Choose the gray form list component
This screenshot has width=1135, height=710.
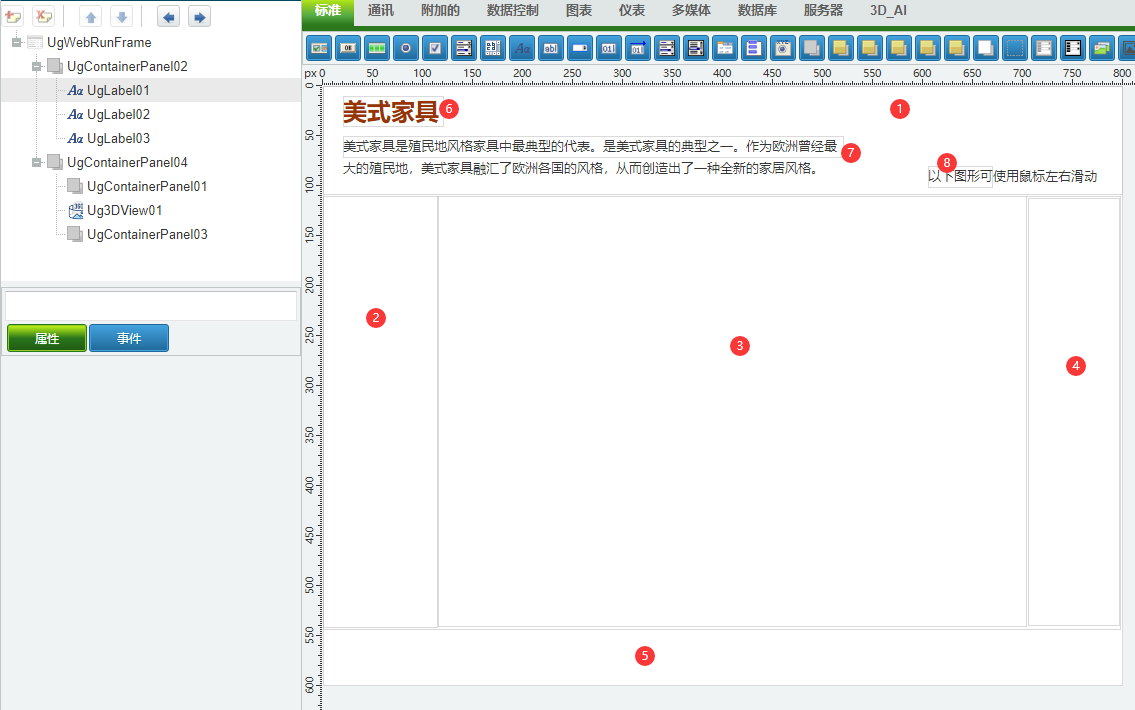1043,48
